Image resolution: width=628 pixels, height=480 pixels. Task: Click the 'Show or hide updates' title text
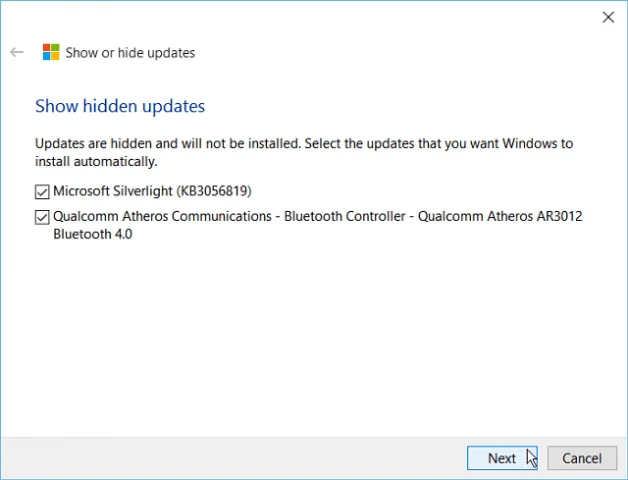tap(130, 52)
